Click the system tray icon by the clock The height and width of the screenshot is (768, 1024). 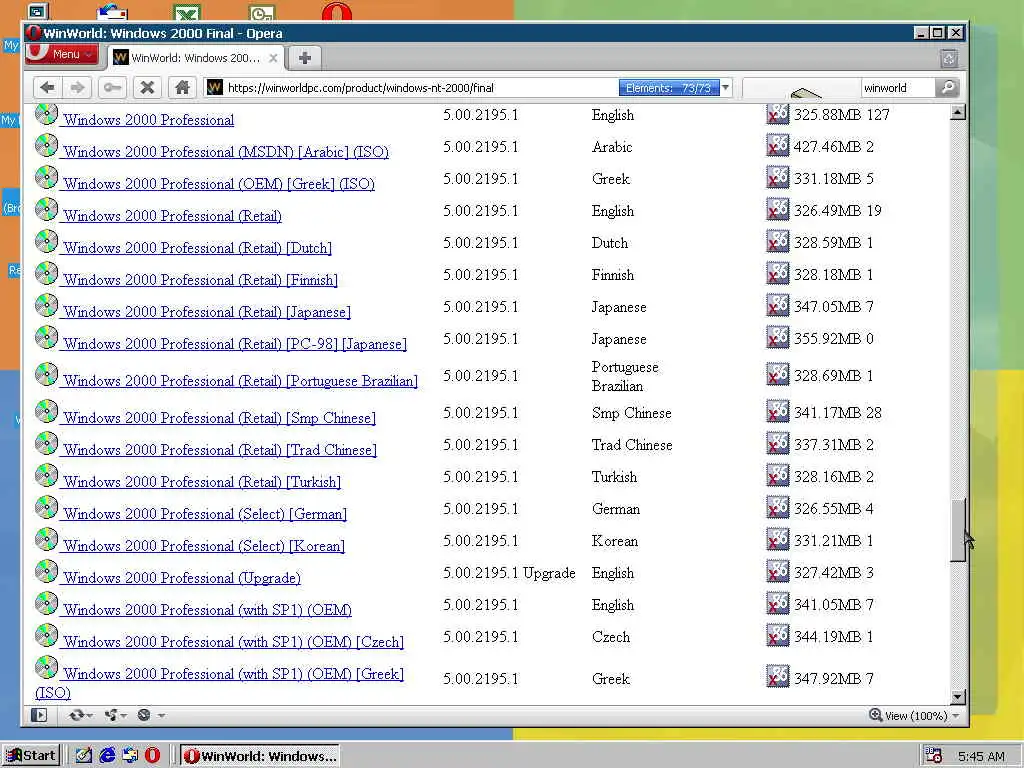(934, 756)
